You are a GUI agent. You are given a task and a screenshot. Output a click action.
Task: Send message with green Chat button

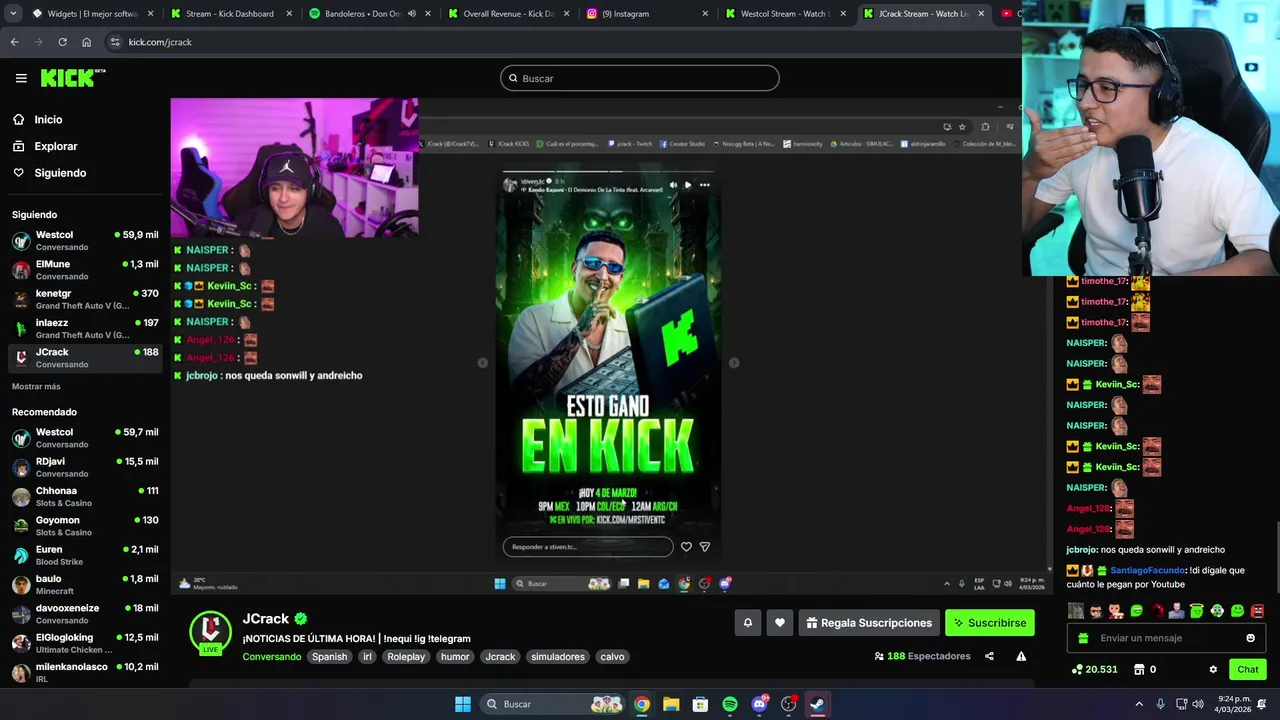tap(1248, 669)
